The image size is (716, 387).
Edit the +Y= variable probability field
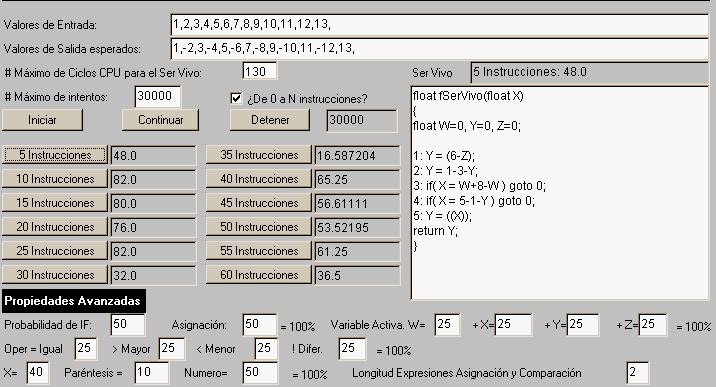tap(583, 325)
